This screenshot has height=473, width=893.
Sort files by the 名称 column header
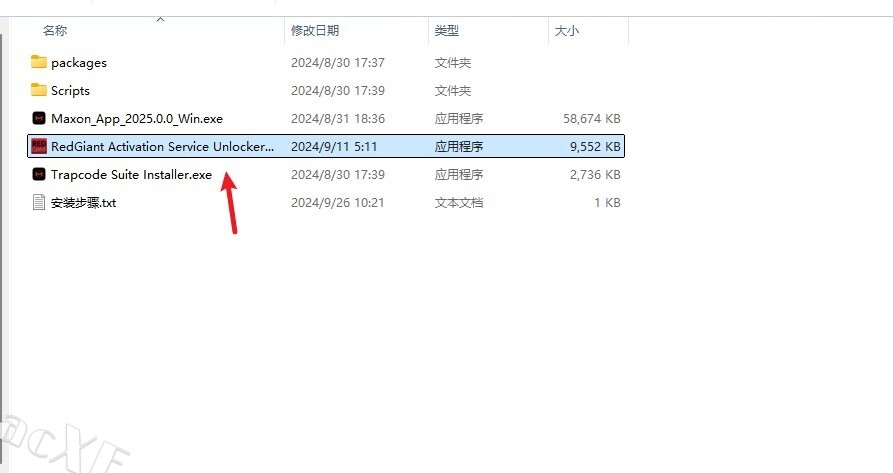click(x=55, y=31)
